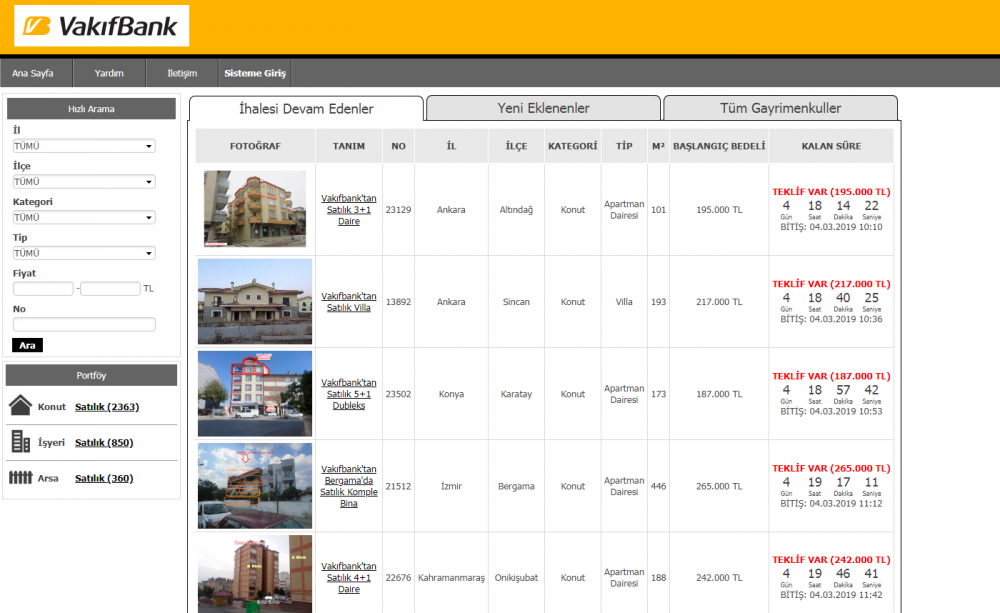Click the İşyeri building icon in Portföy

coord(21,441)
